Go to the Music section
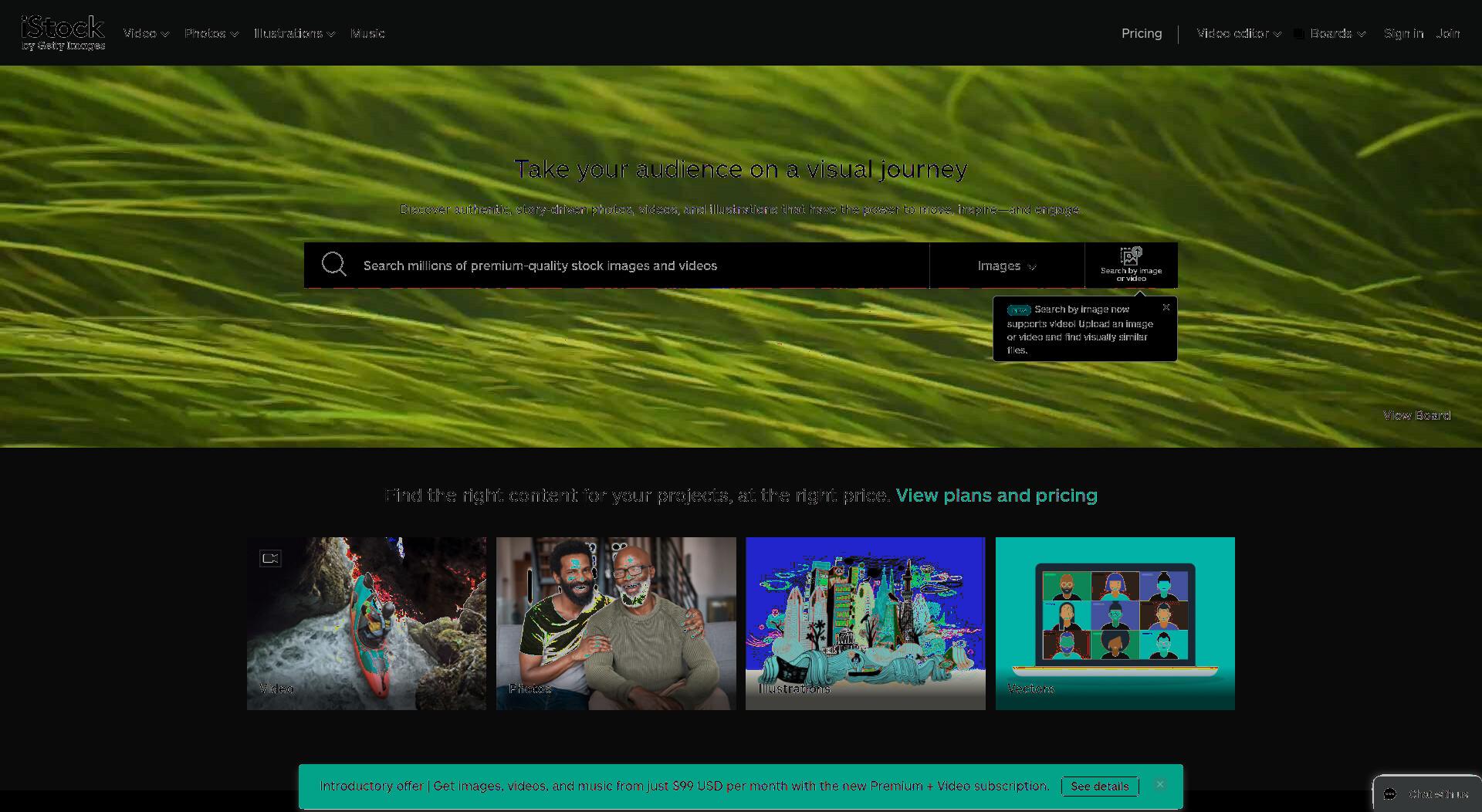1482x812 pixels. 367,33
